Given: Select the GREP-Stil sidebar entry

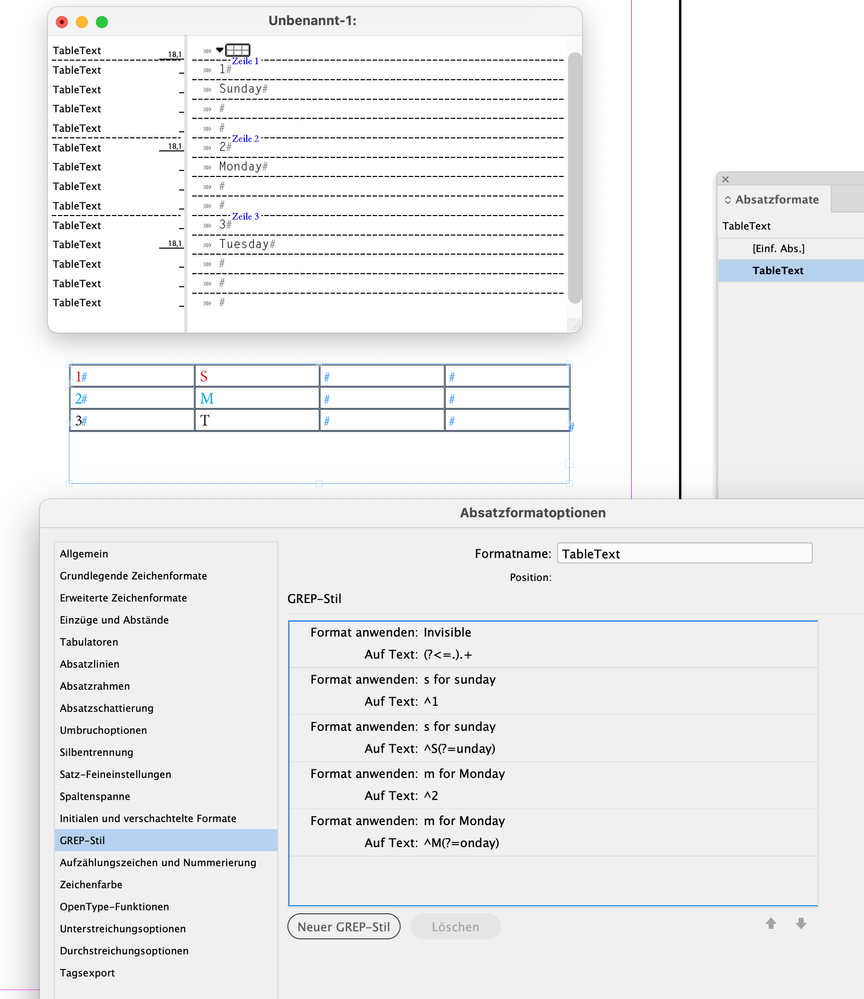Looking at the screenshot, I should pyautogui.click(x=166, y=840).
